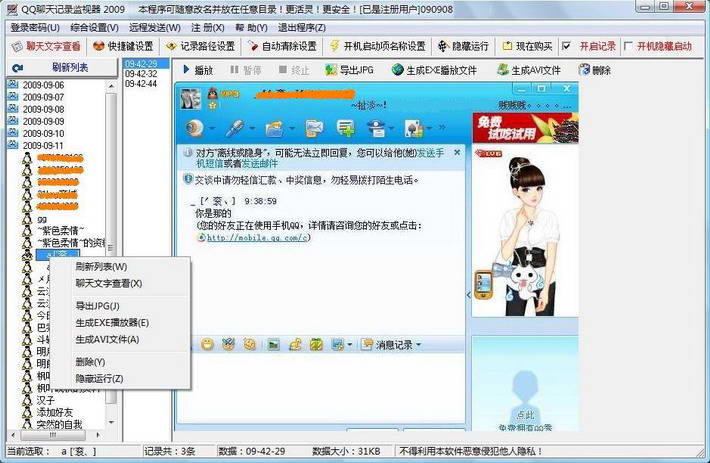Open 自动清除设置 auto-clean settings

pyautogui.click(x=282, y=46)
